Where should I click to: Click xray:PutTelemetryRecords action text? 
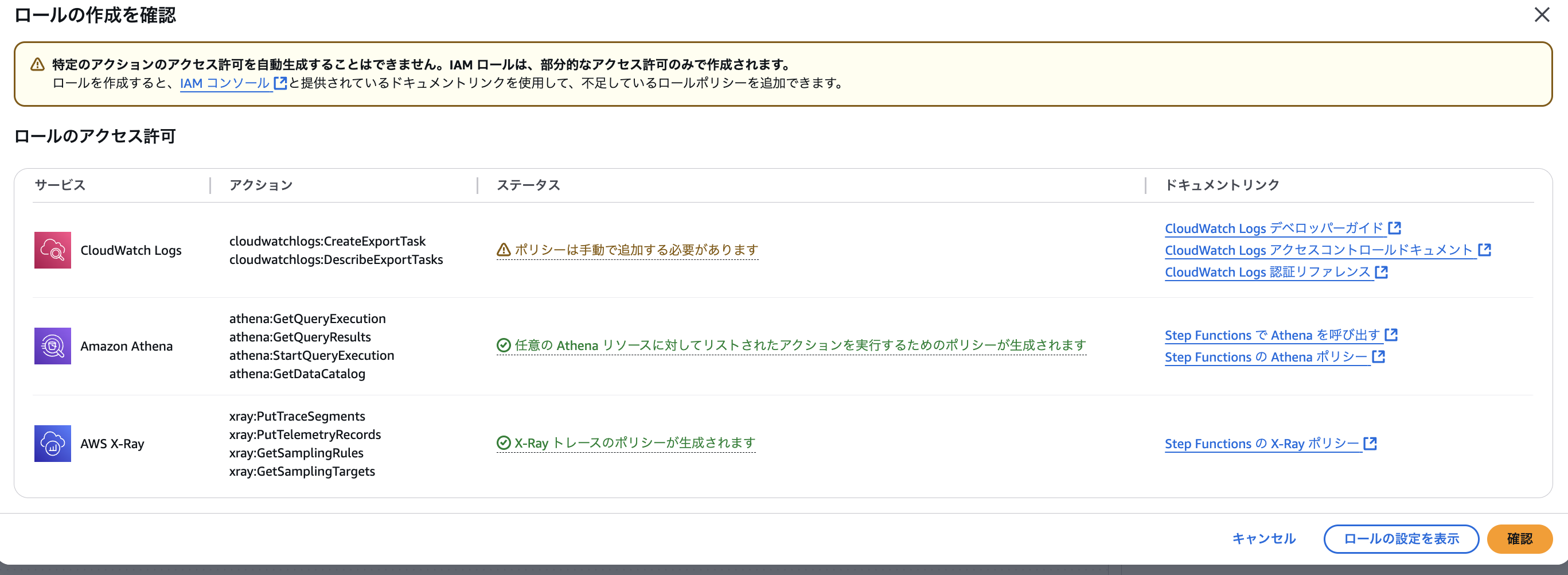coord(305,434)
